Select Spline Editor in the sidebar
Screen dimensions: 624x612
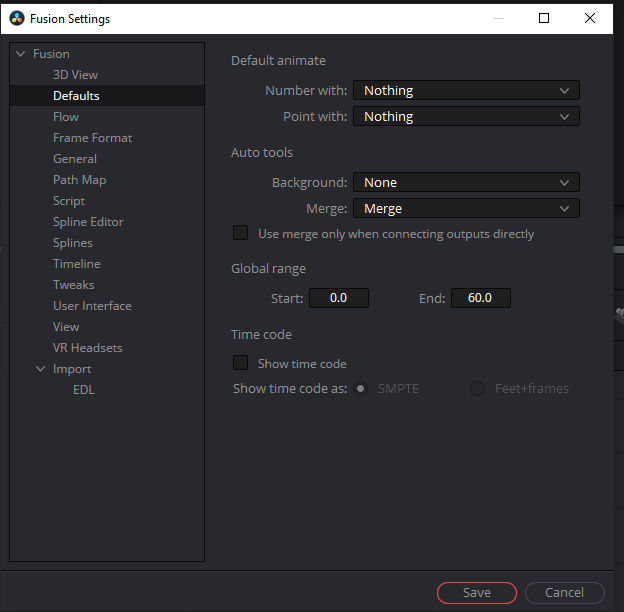[x=88, y=222]
